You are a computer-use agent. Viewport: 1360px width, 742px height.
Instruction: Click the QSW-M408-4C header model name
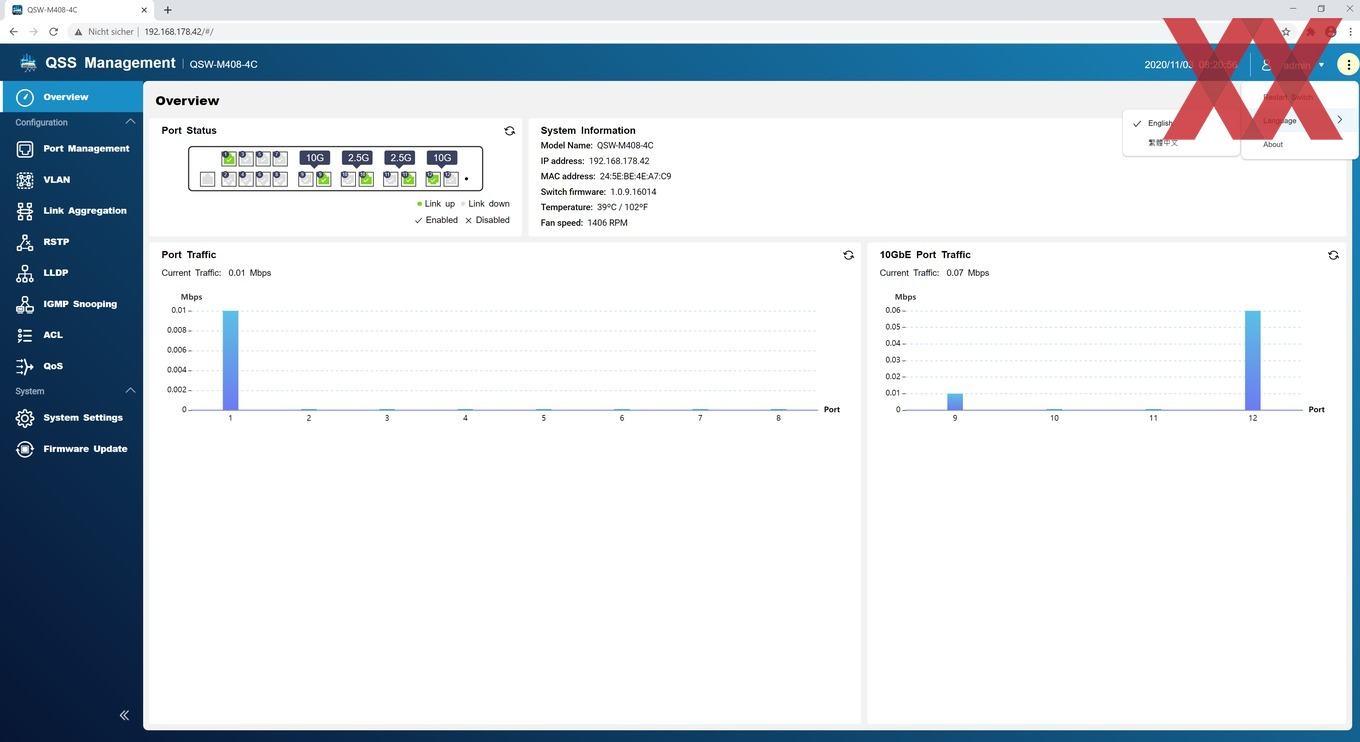tap(223, 64)
